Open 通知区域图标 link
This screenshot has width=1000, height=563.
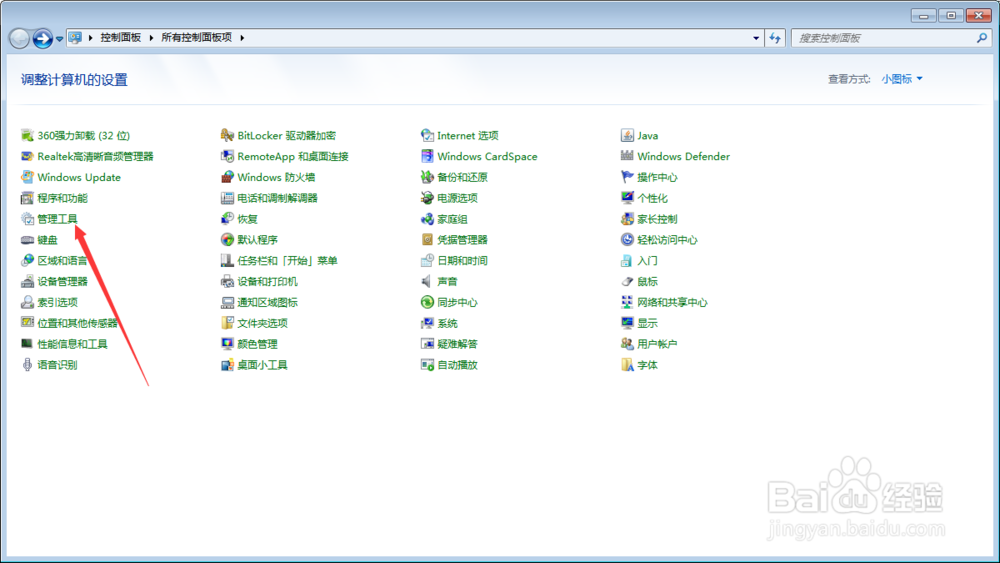tap(267, 302)
